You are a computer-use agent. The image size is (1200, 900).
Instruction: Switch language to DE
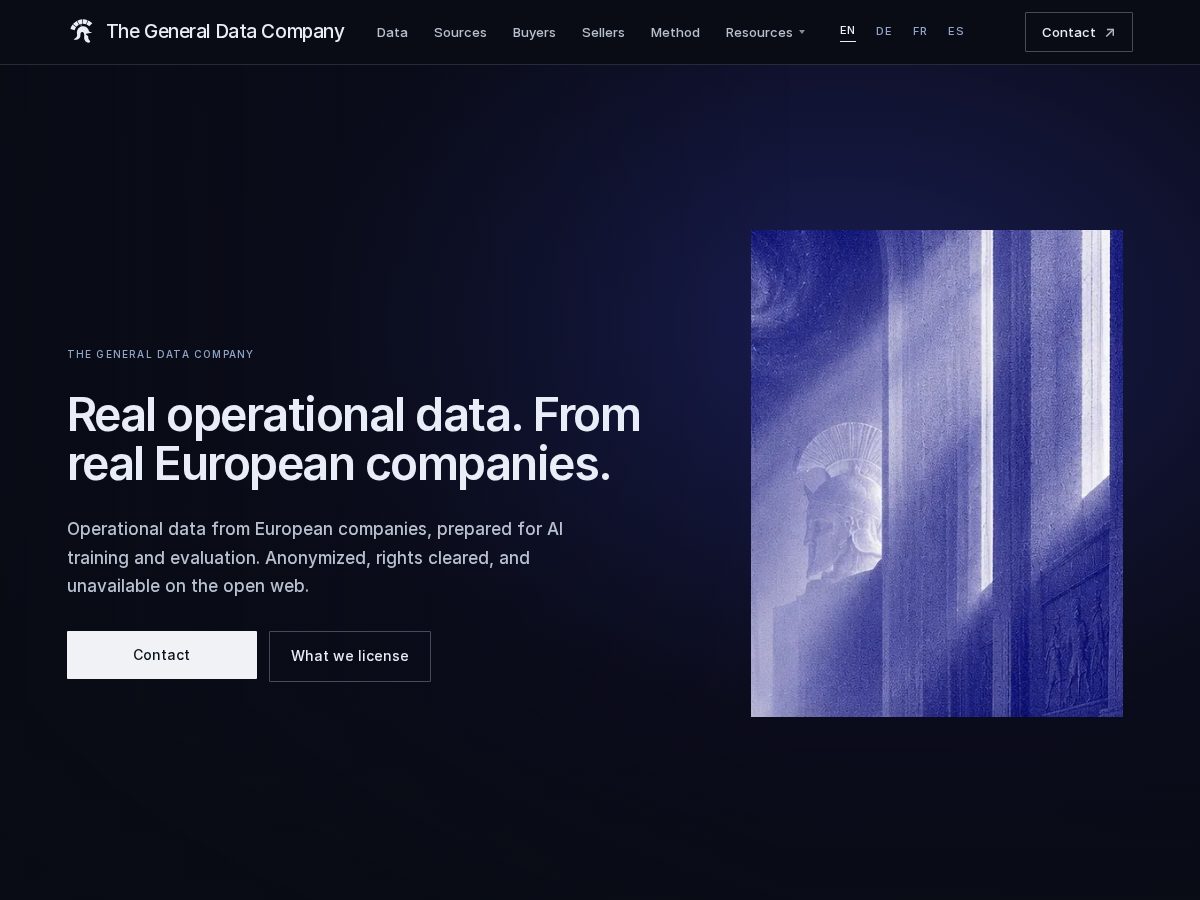[x=884, y=31]
